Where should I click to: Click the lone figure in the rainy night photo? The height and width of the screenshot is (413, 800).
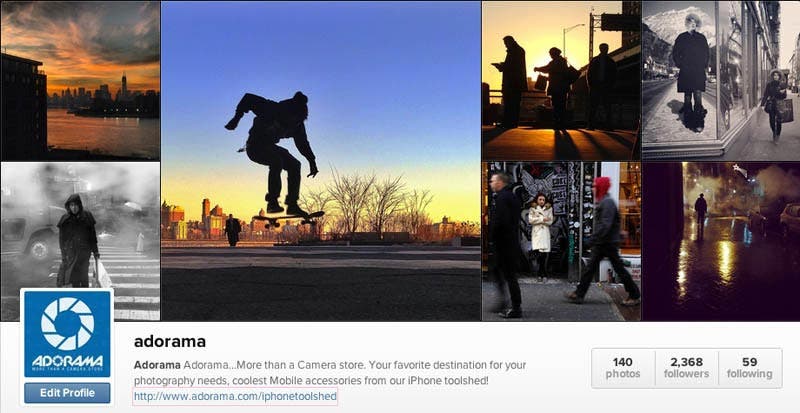701,215
